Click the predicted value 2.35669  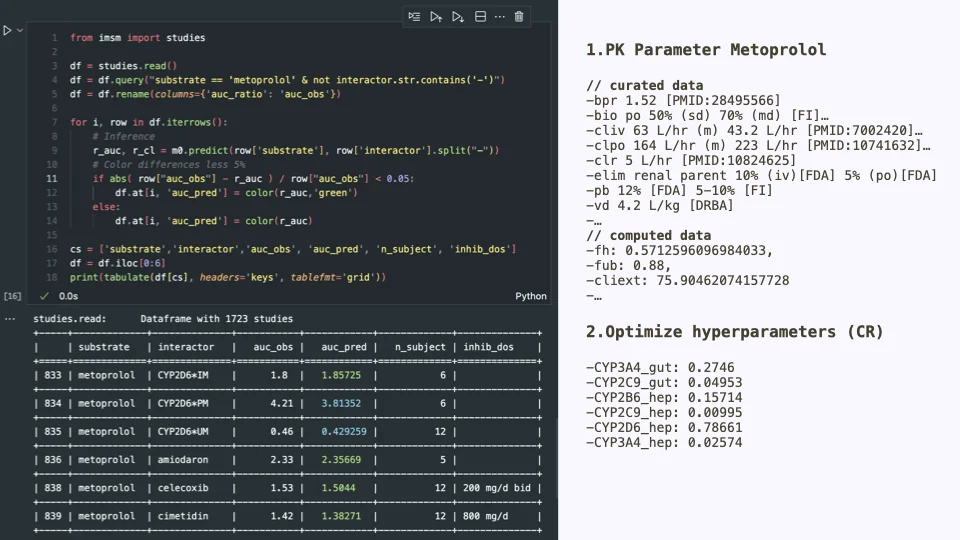(341, 459)
